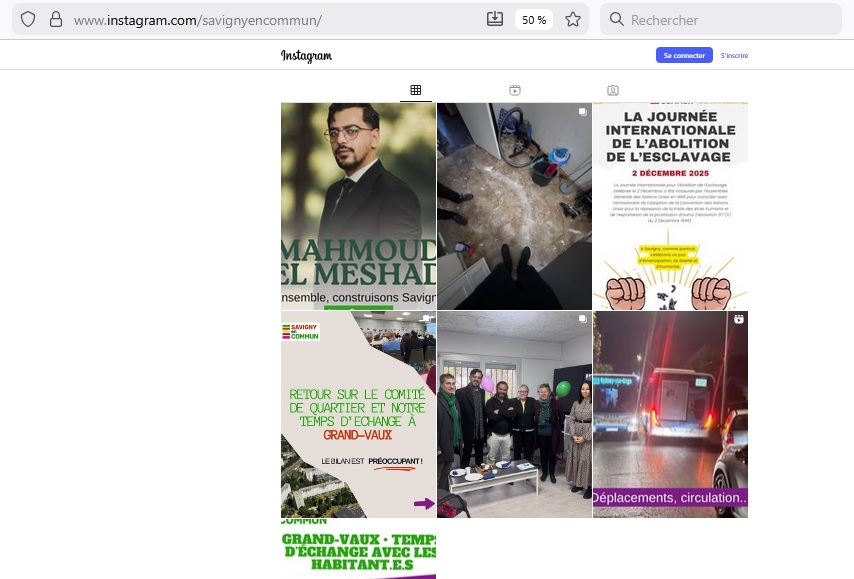The width and height of the screenshot is (854, 579).
Task: Click the reel icon on the bus video
Action: [738, 320]
